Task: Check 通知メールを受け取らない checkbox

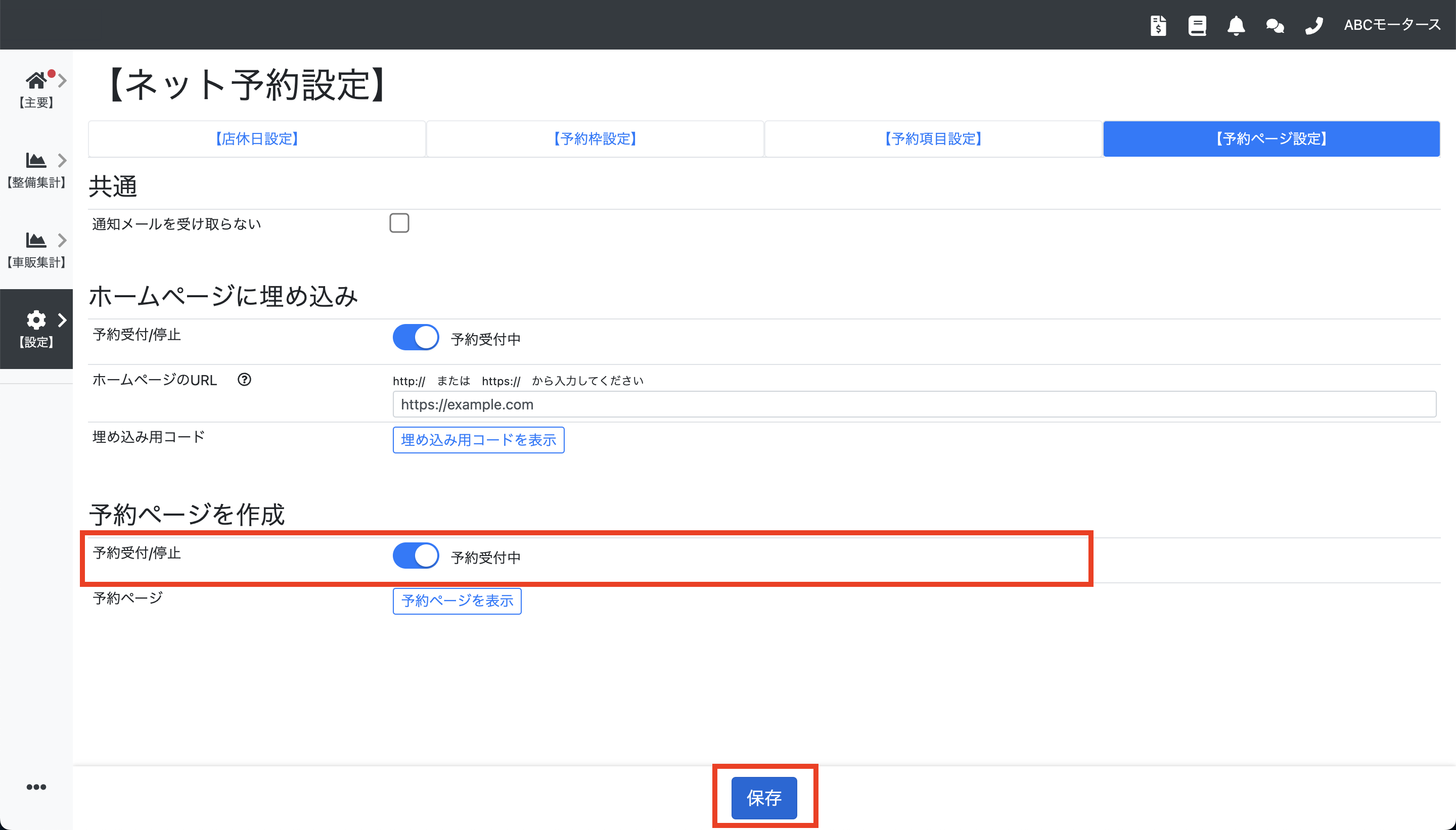Action: [399, 223]
